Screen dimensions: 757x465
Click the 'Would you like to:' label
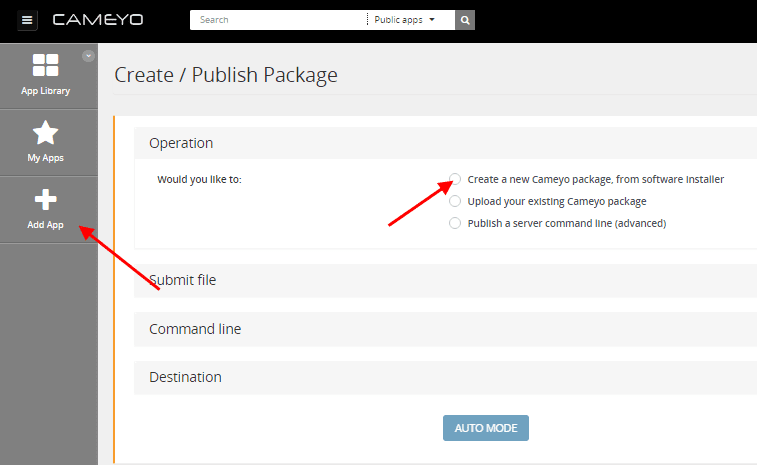click(x=199, y=180)
